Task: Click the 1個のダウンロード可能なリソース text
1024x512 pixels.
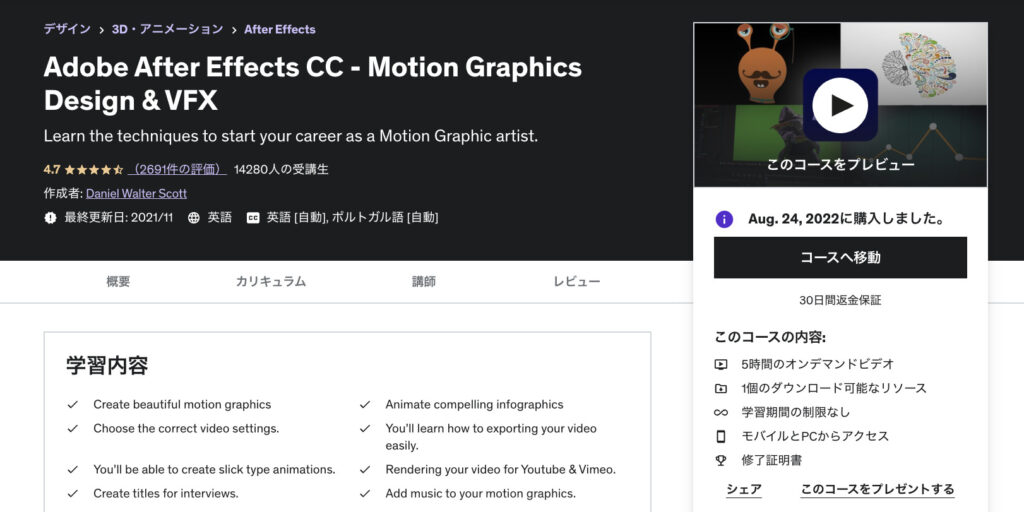Action: [834, 389]
